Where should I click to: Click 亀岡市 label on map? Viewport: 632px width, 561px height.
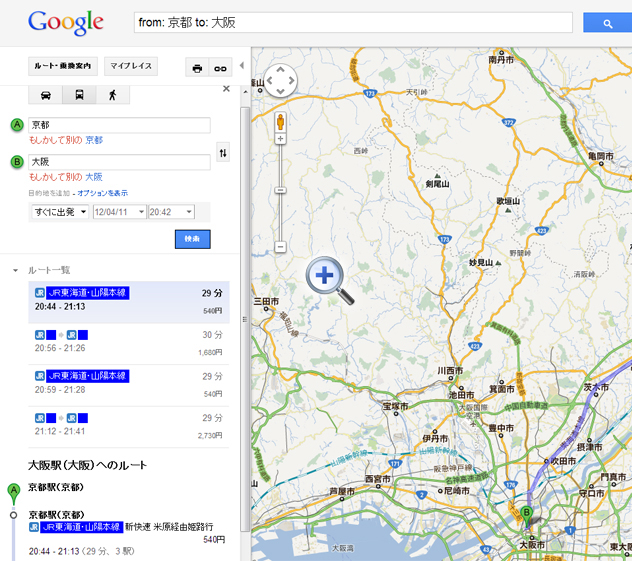click(601, 156)
